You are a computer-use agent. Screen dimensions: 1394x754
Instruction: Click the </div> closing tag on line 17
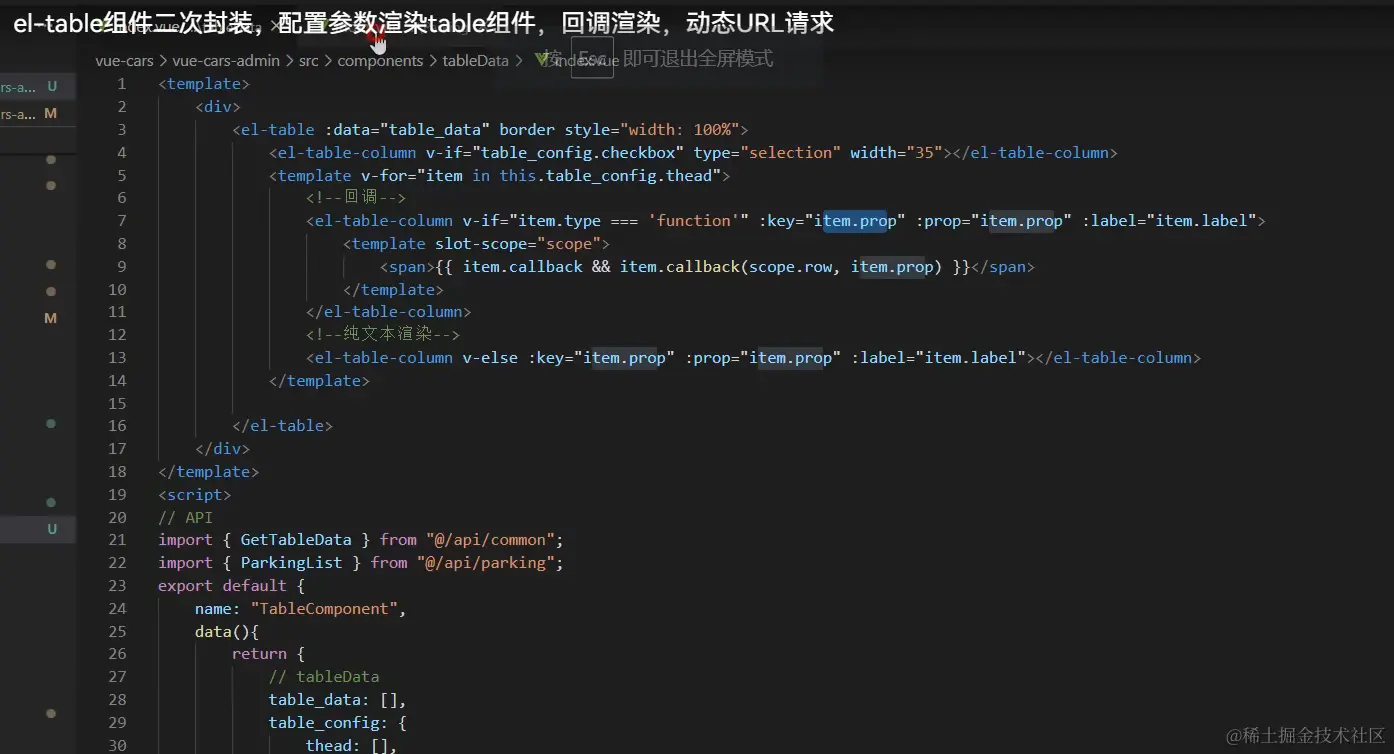point(223,449)
